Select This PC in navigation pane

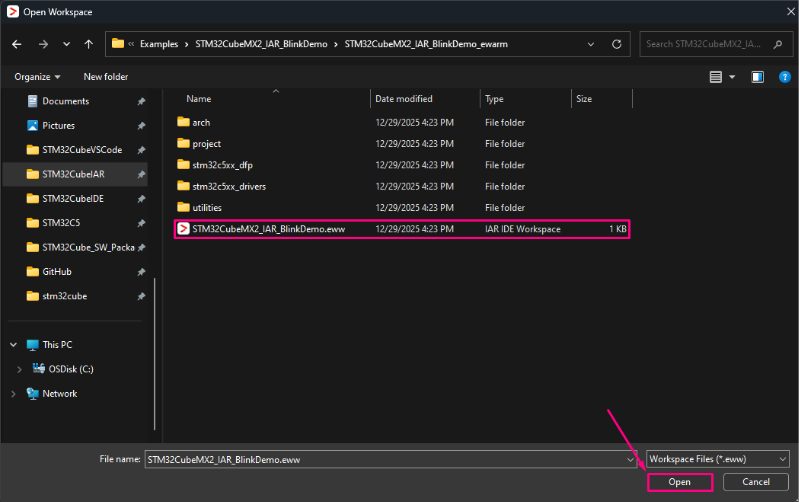coord(57,345)
